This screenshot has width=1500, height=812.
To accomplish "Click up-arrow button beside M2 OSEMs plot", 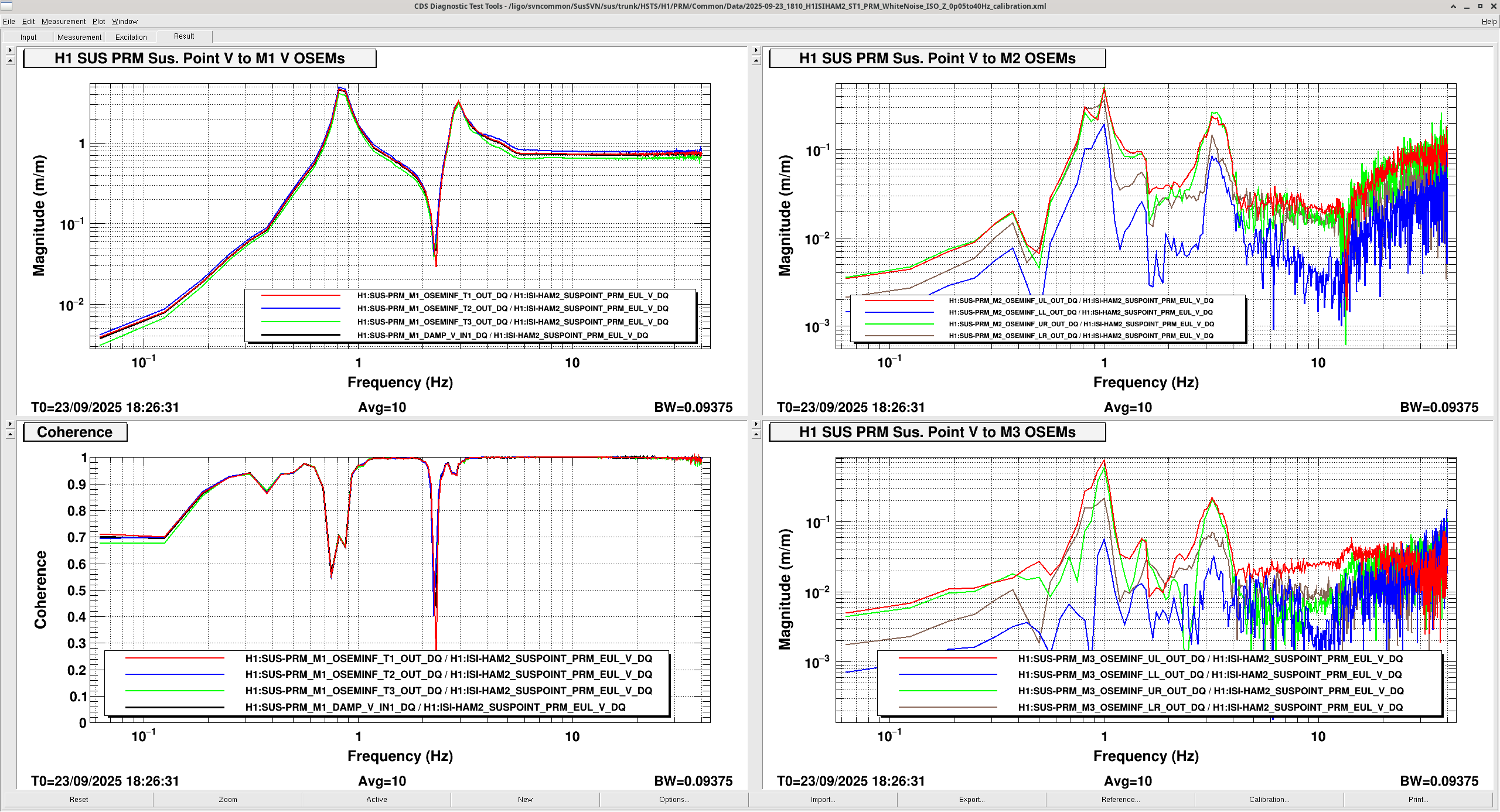I will [x=756, y=60].
